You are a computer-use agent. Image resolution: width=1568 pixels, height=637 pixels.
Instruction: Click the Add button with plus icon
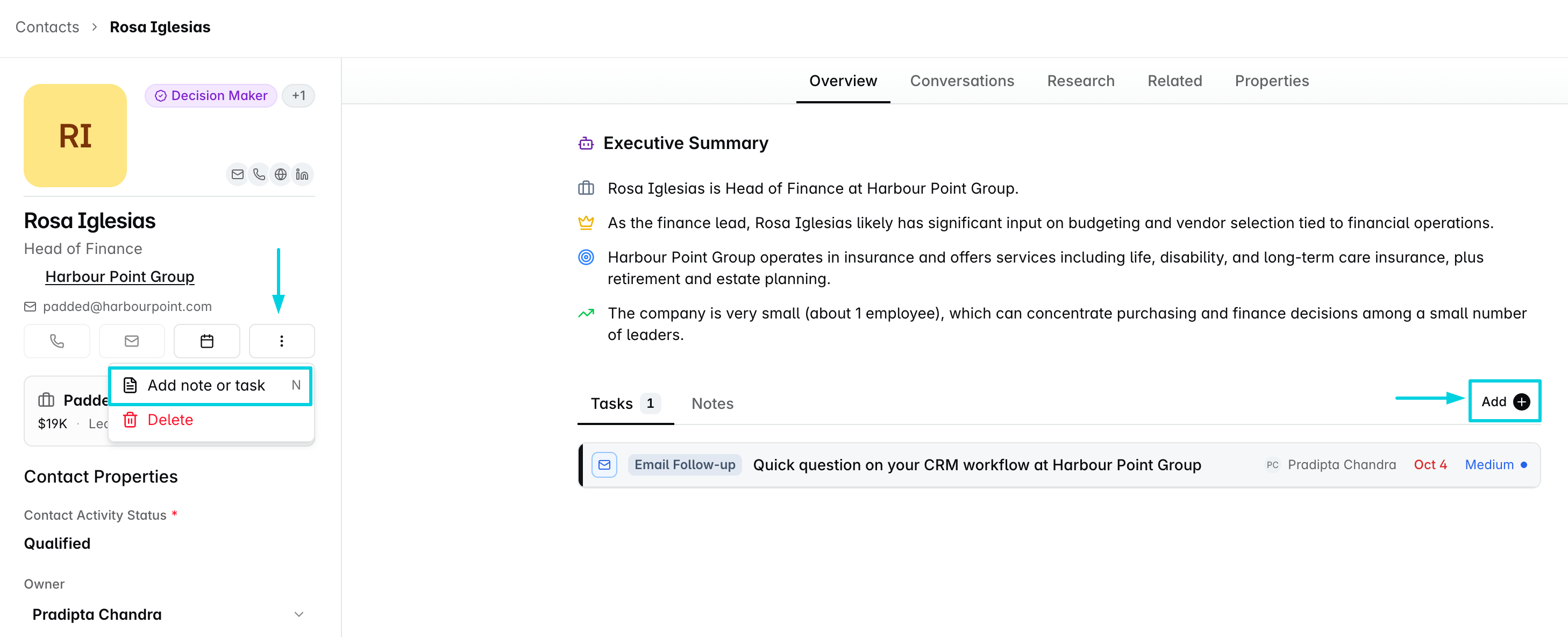coord(1505,402)
